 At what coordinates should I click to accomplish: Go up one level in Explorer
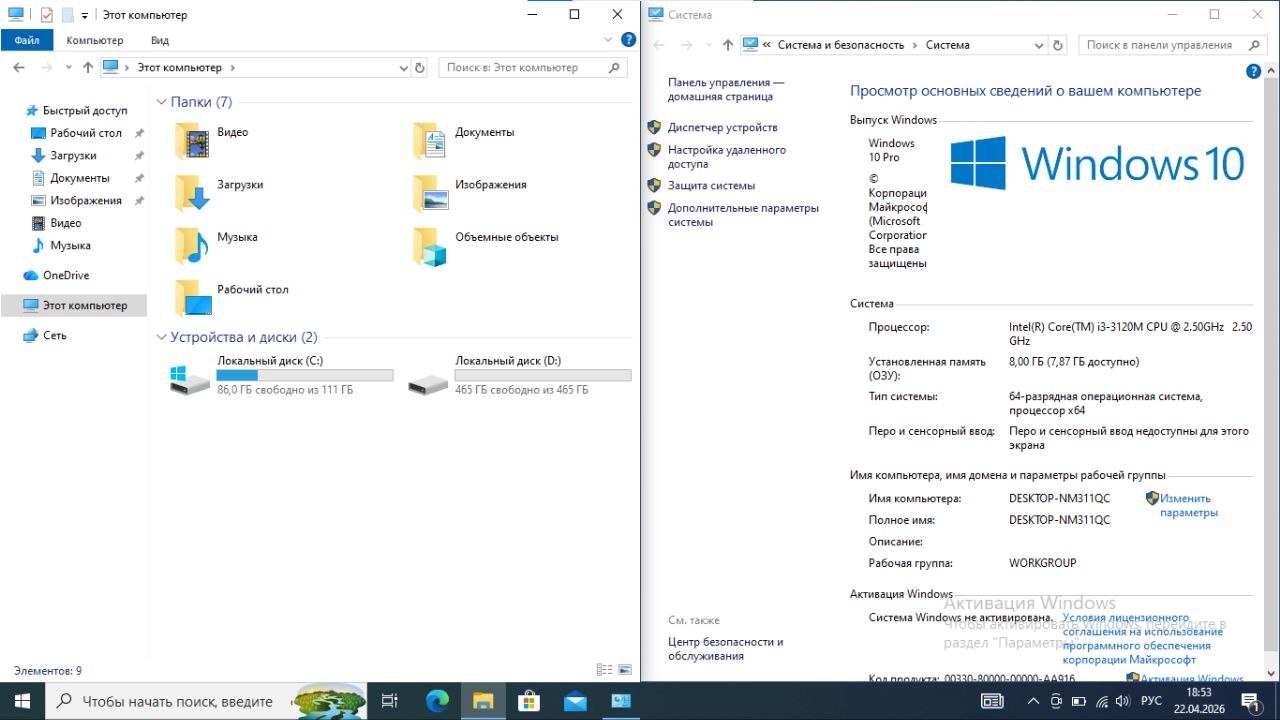(x=88, y=68)
